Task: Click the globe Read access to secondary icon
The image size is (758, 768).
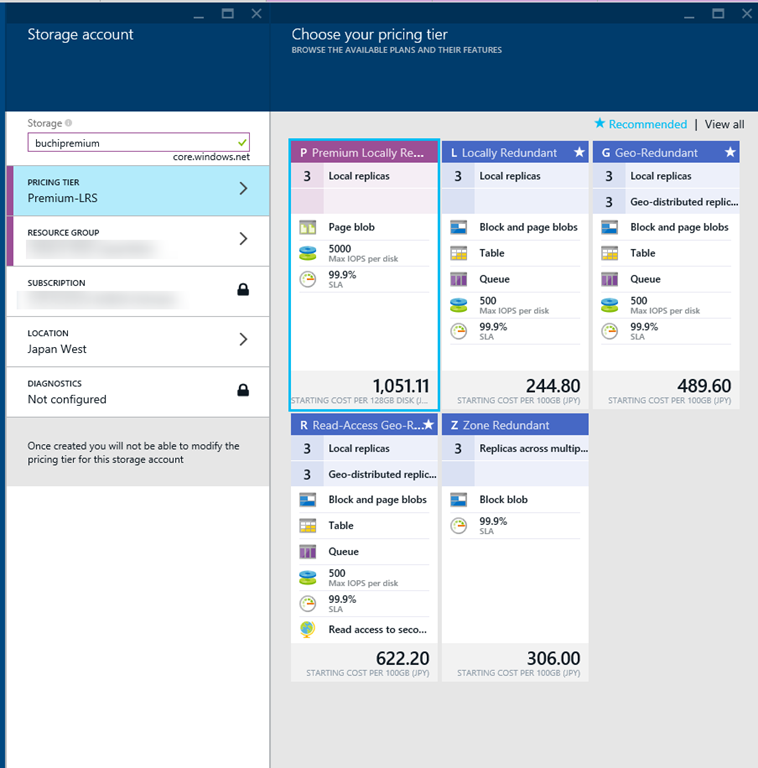Action: (308, 629)
